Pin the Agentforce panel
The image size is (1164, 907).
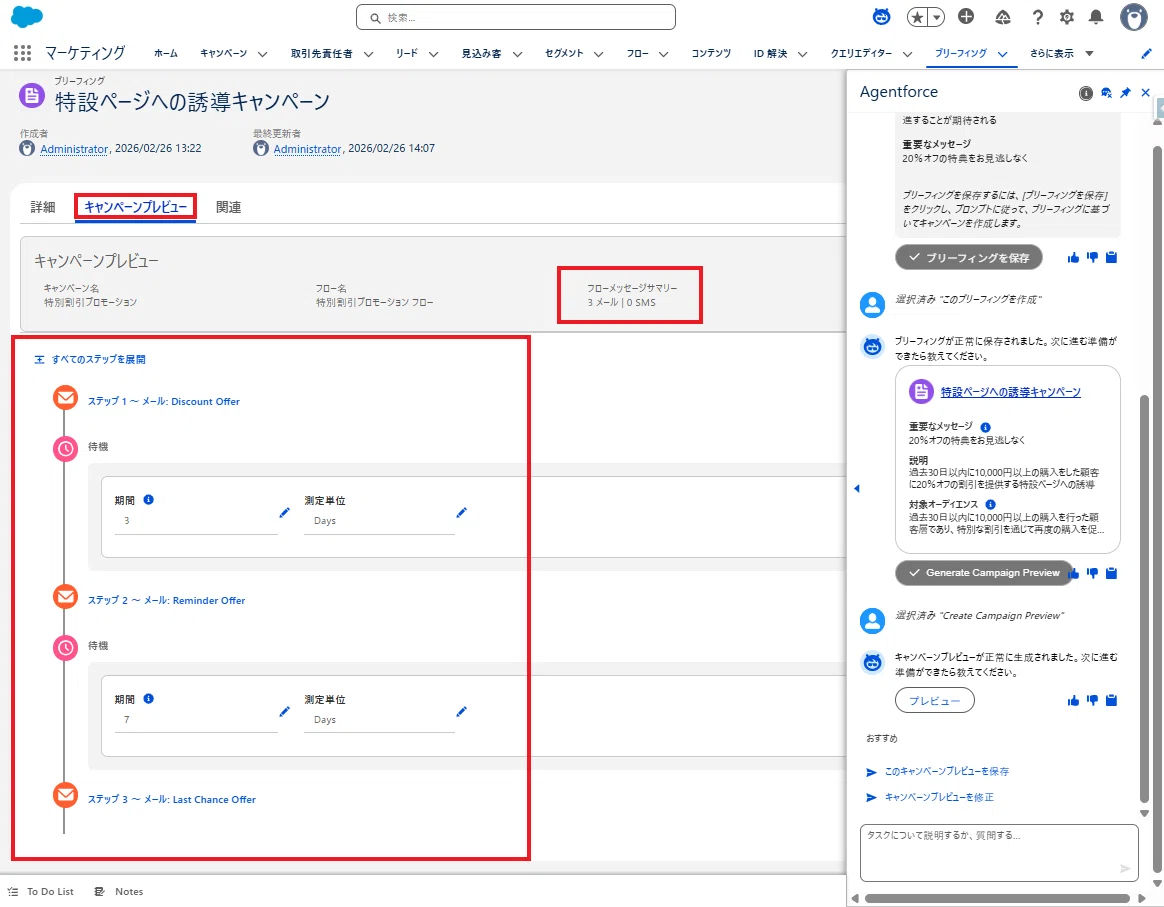click(x=1125, y=93)
